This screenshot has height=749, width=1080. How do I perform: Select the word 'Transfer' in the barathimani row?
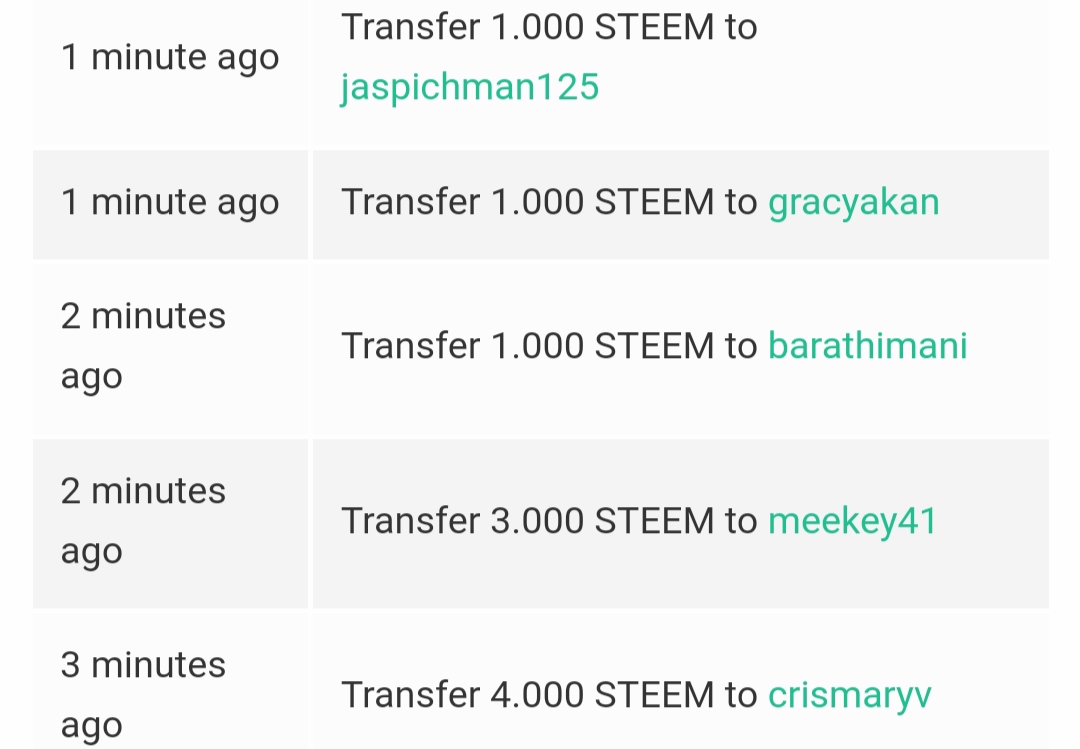(x=410, y=346)
